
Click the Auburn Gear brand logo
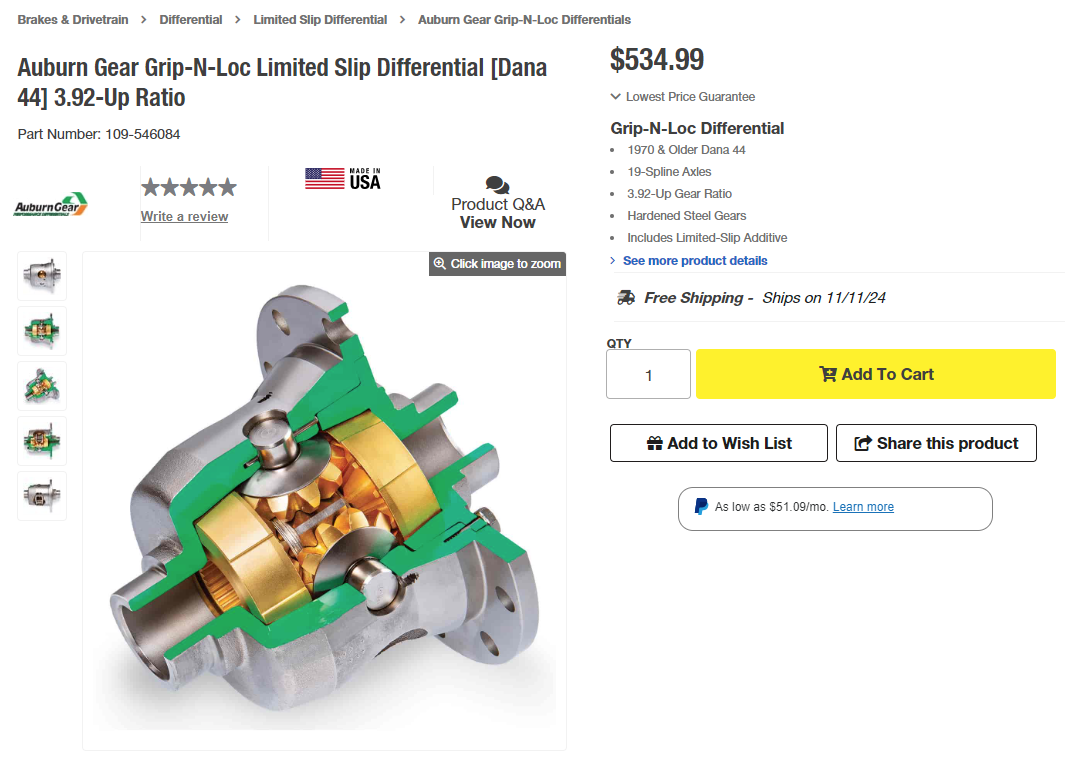click(49, 203)
